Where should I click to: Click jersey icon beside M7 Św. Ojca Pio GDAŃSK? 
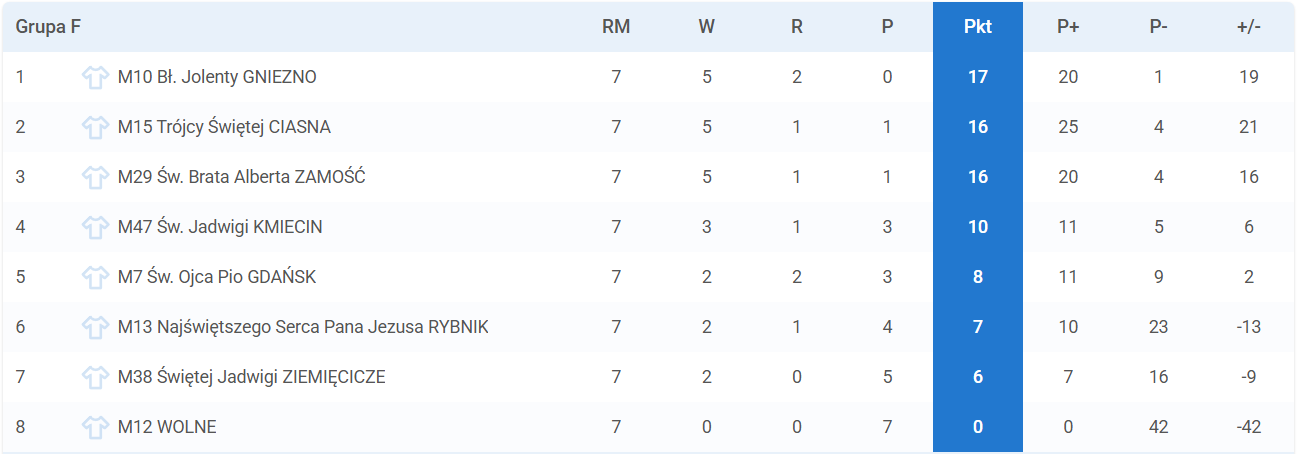95,277
